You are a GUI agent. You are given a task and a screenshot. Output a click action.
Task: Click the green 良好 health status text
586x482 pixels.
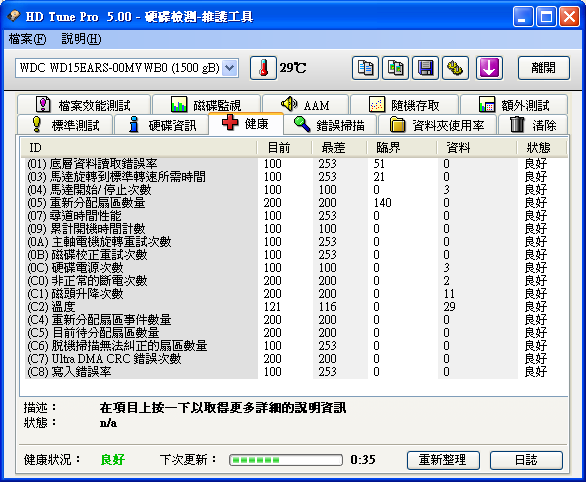(113, 460)
